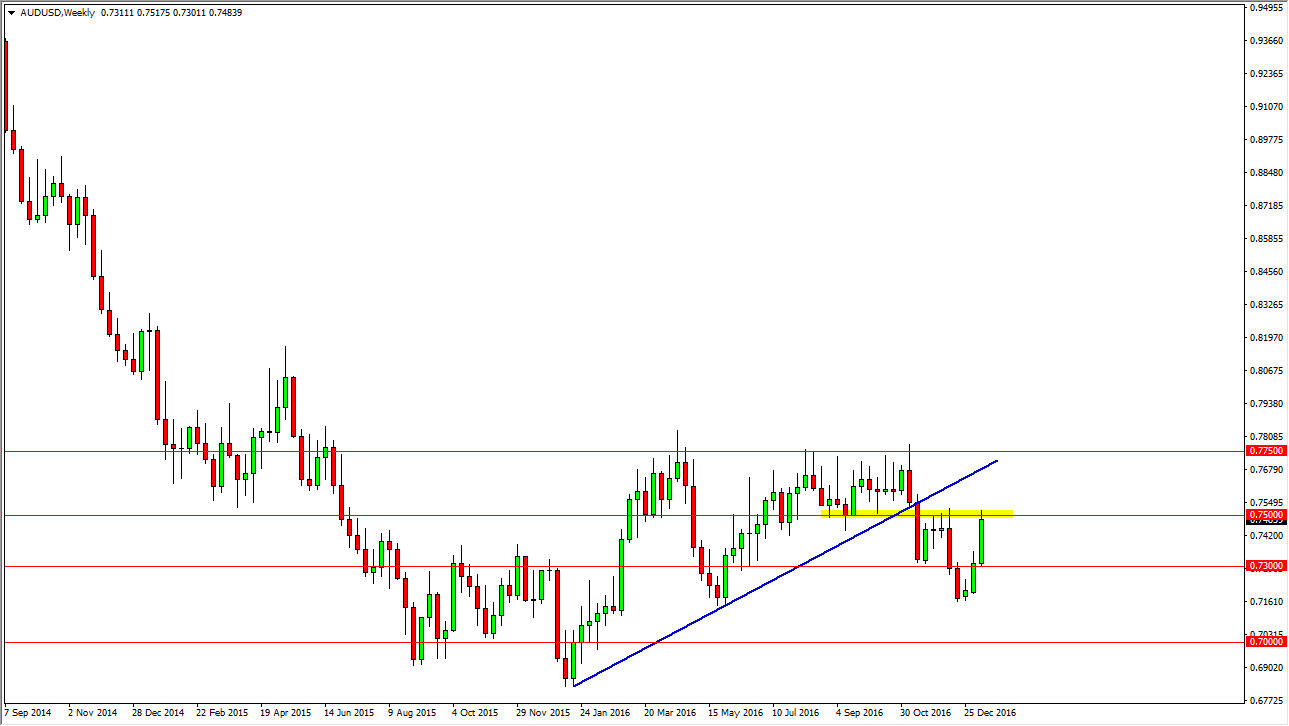1289x726 pixels.
Task: Click the 0.67725 value on price axis
Action: pyautogui.click(x=1264, y=700)
